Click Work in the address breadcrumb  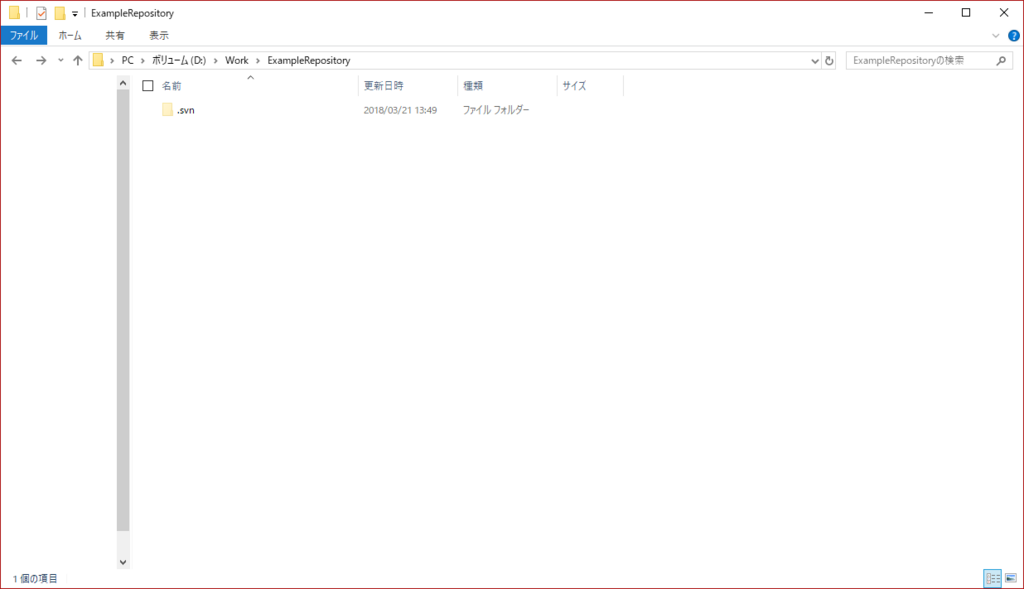click(236, 60)
